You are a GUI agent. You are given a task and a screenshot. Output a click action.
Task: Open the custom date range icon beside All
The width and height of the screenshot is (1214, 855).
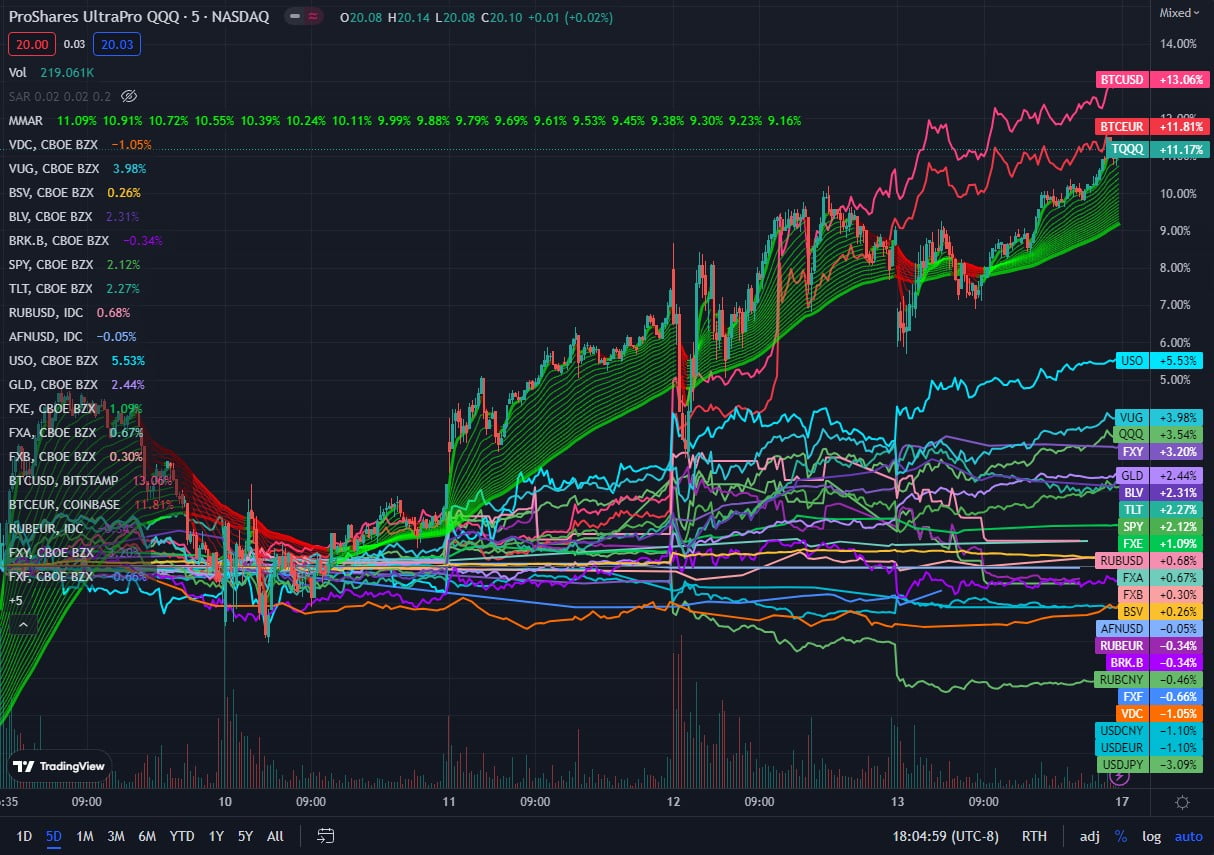(324, 836)
